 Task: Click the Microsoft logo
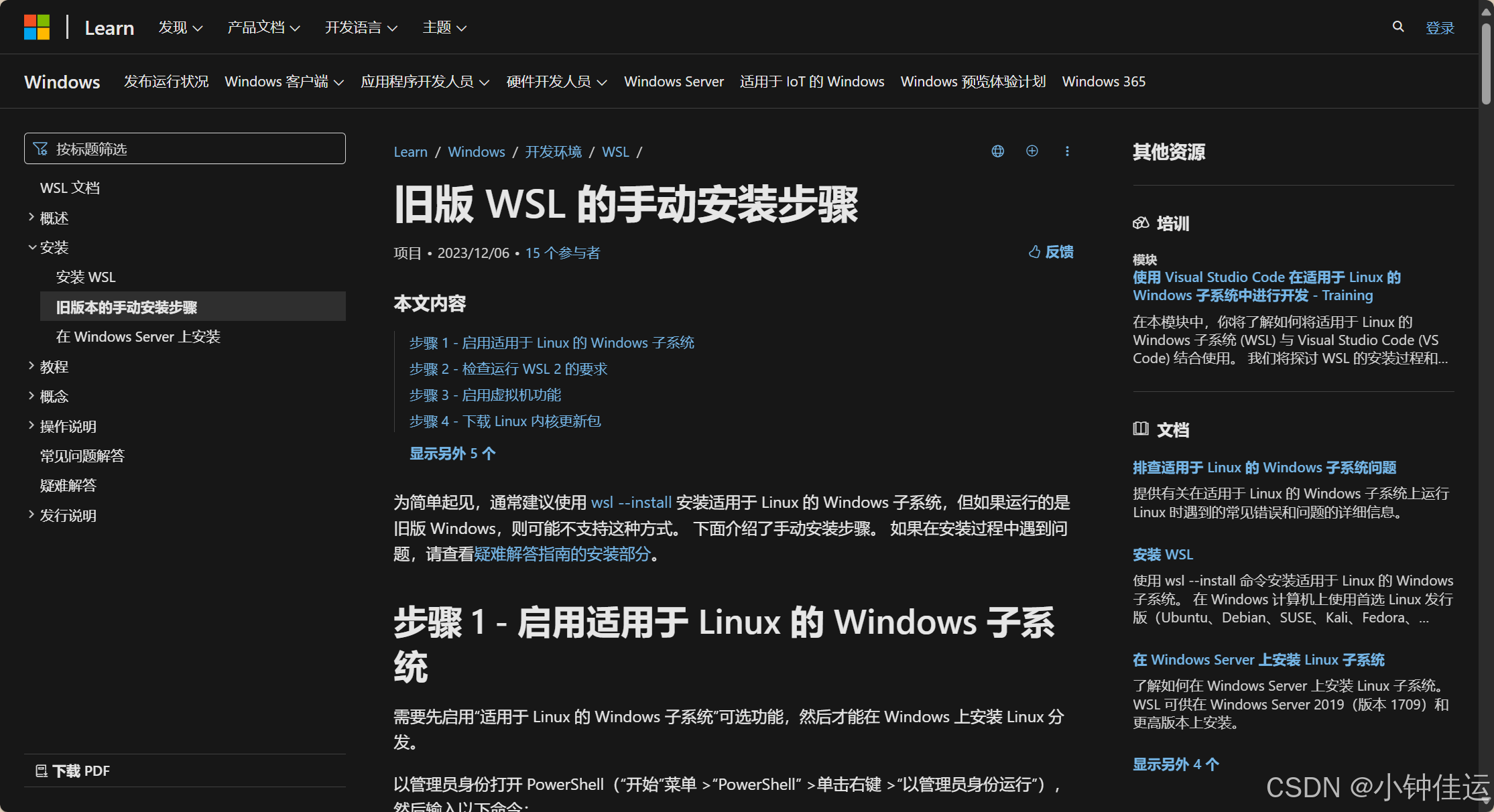coord(37,27)
